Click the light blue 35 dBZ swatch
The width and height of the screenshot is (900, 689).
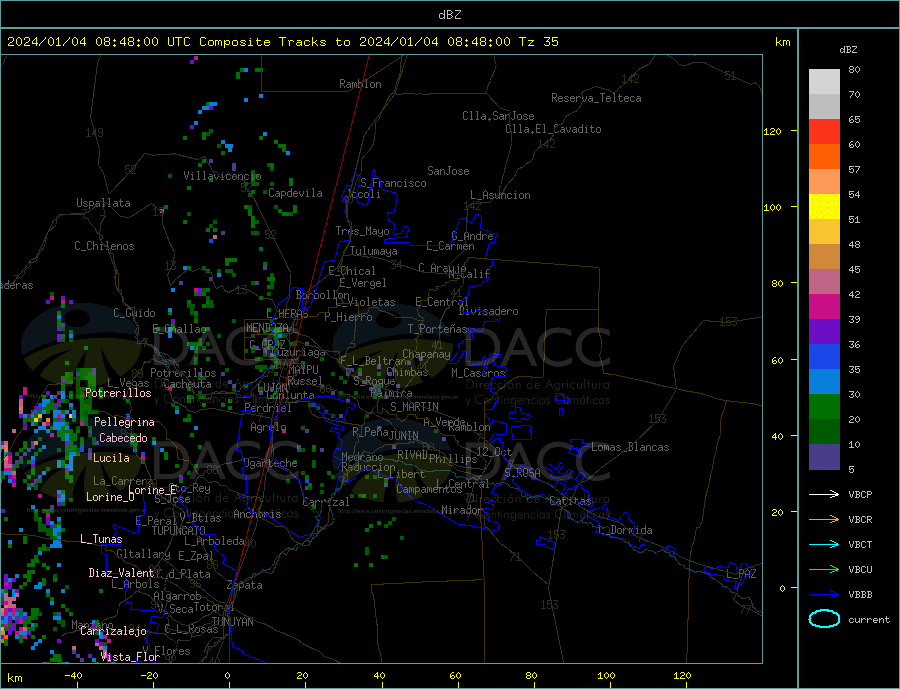pos(824,381)
